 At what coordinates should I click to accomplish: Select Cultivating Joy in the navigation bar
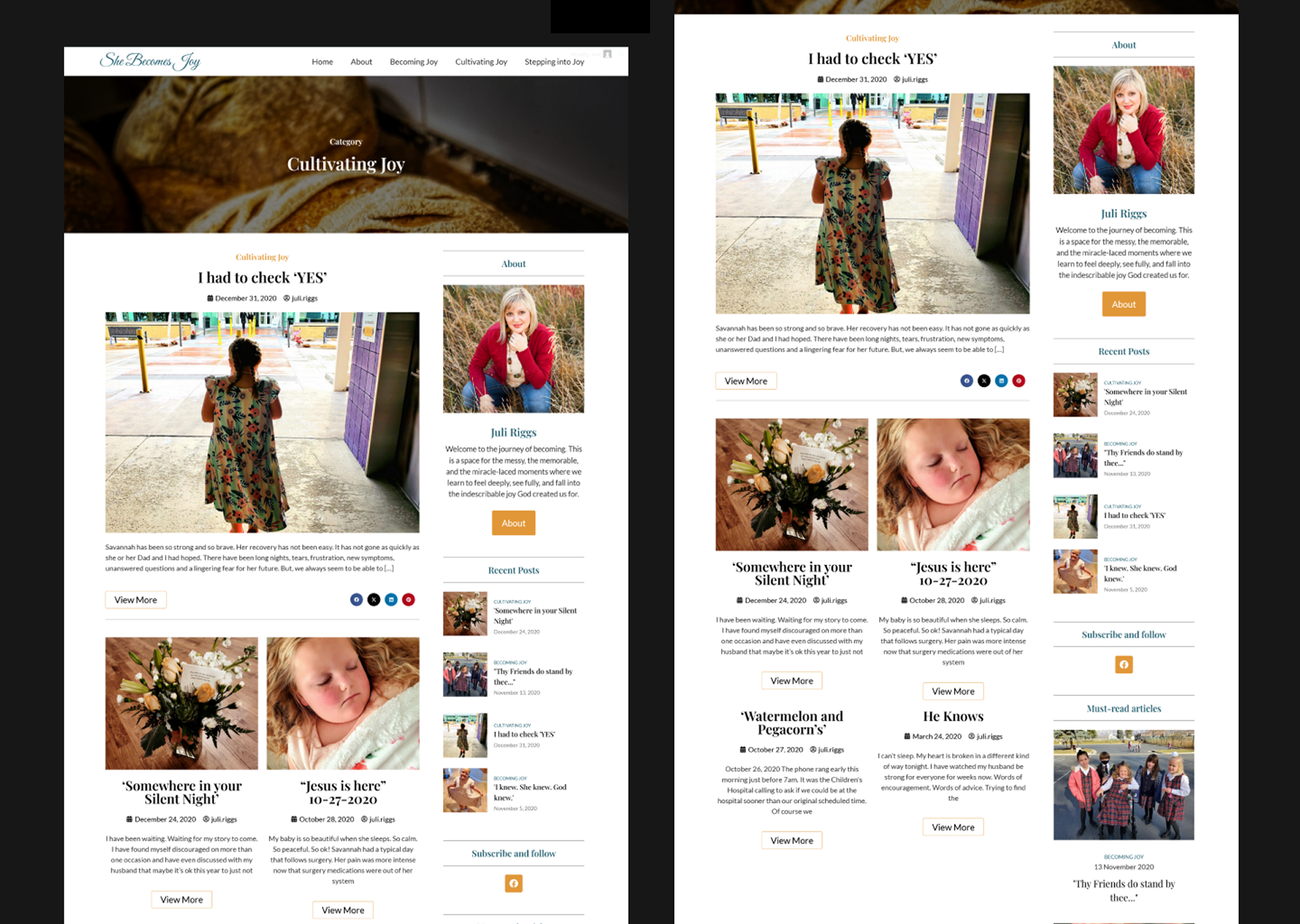click(x=481, y=62)
